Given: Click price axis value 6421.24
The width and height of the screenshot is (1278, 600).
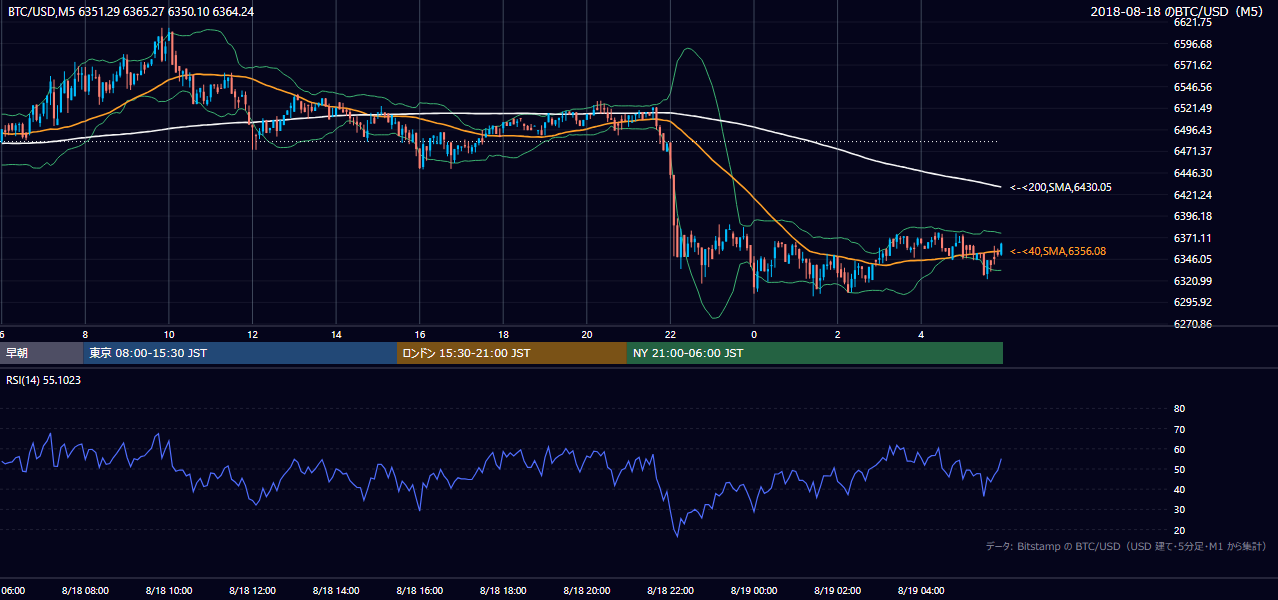Looking at the screenshot, I should click(x=1194, y=195).
